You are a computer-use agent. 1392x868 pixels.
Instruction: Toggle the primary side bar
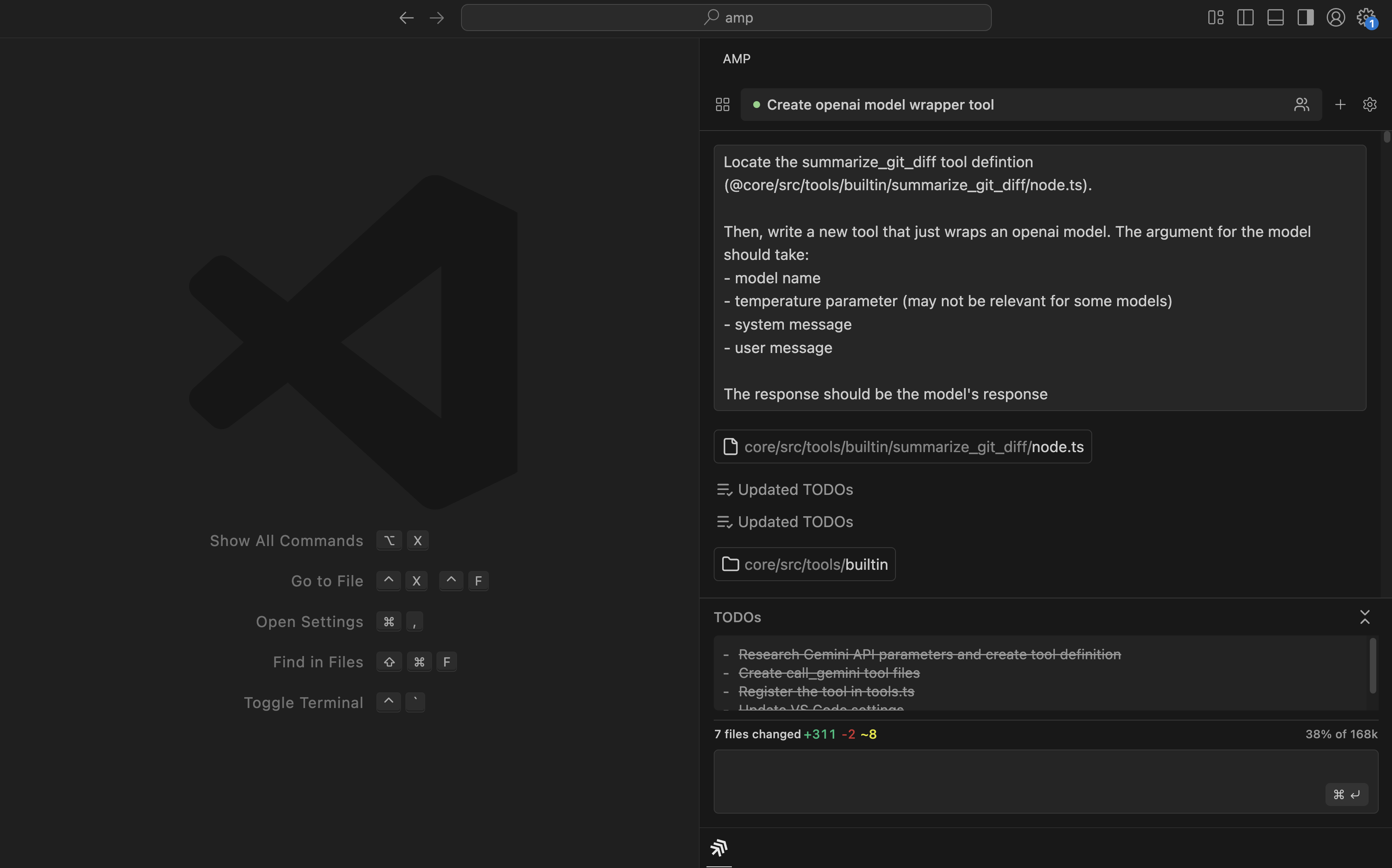[1245, 18]
